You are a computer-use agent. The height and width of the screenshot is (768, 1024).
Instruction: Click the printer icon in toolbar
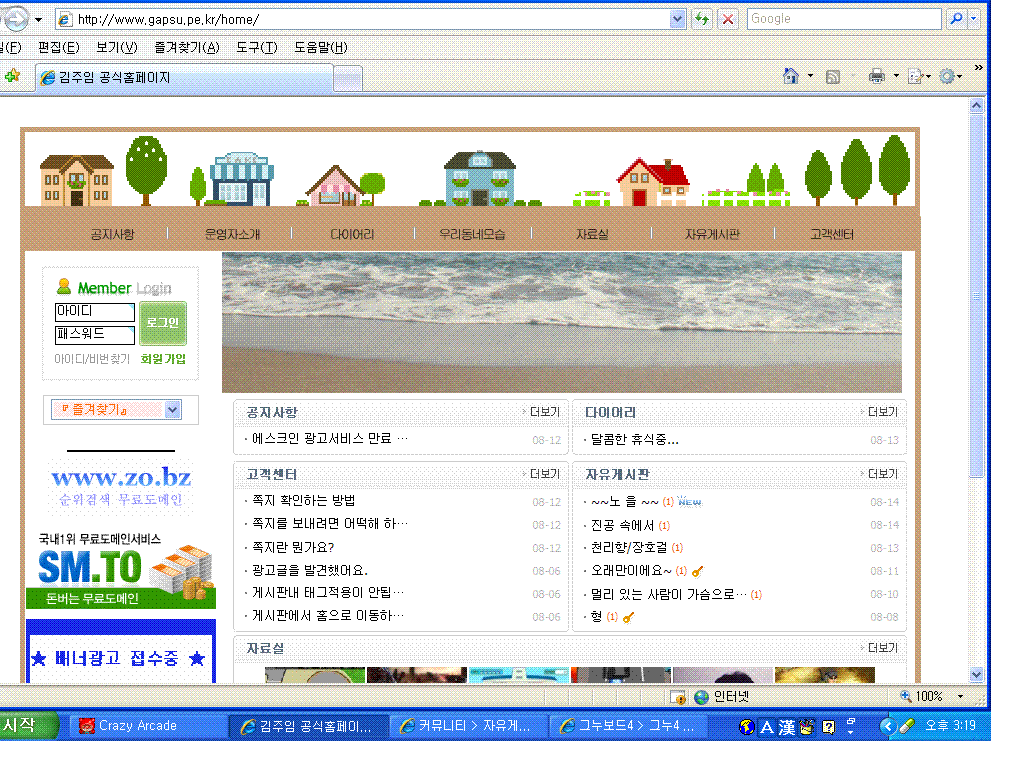(877, 76)
